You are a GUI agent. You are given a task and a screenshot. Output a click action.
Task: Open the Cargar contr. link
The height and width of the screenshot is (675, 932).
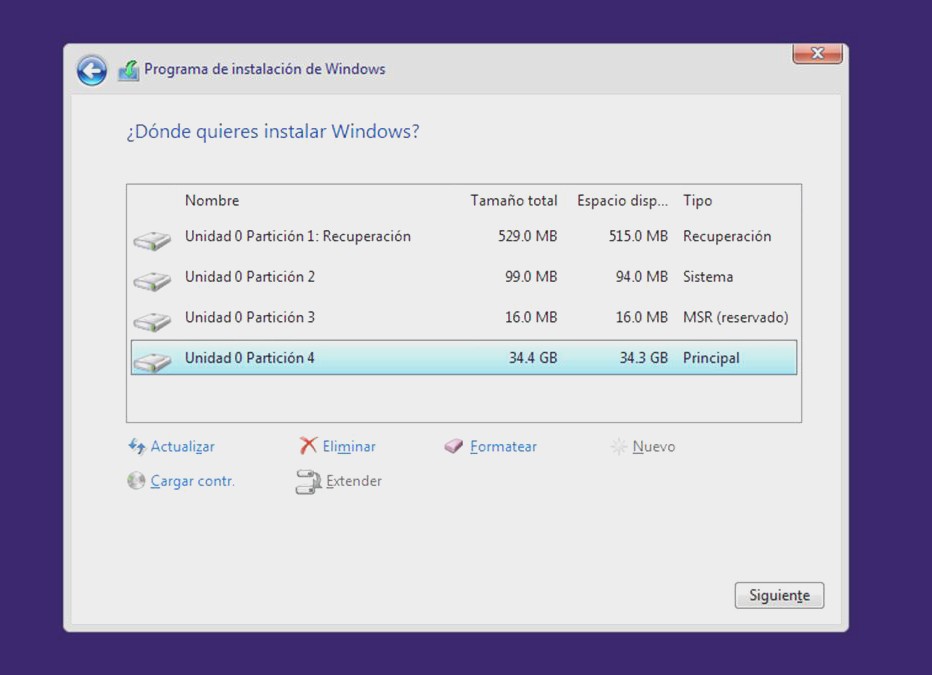tap(193, 481)
